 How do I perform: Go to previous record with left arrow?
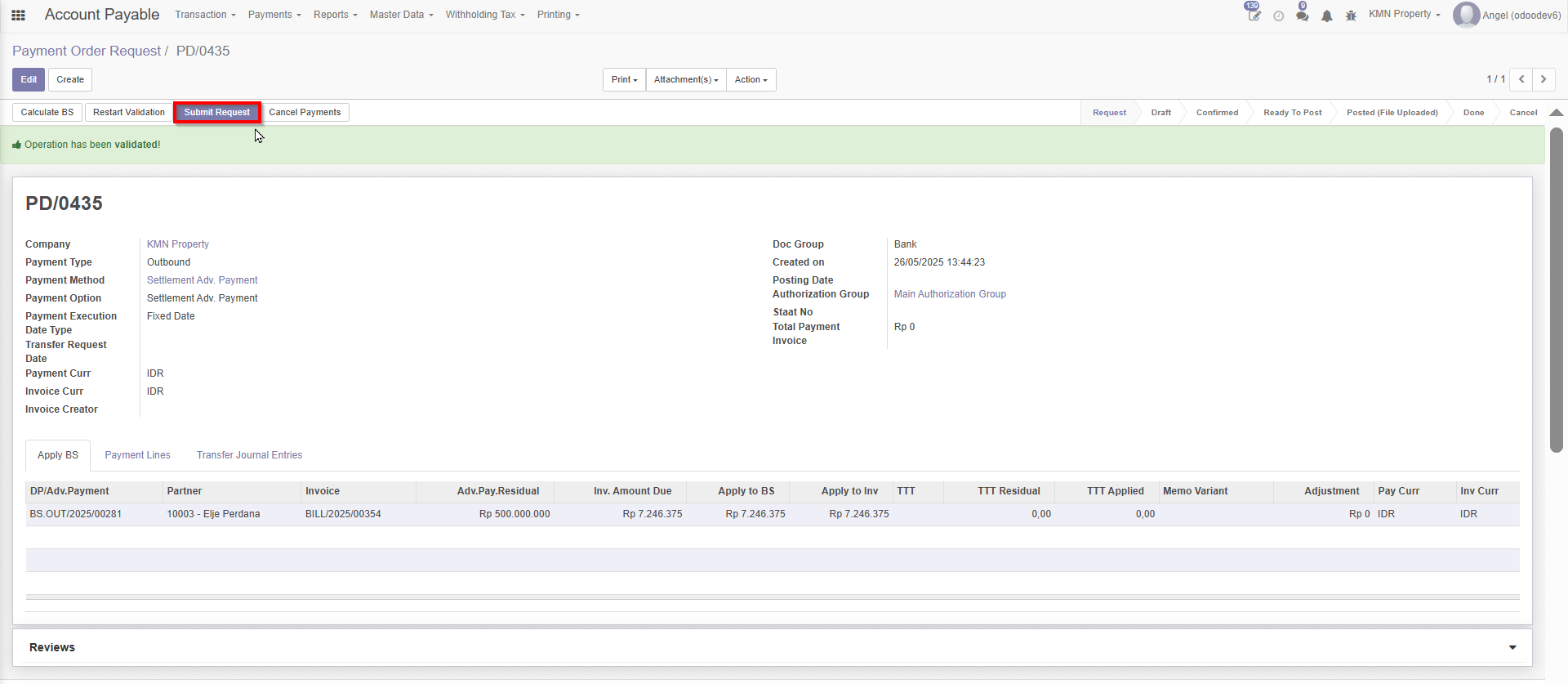pyautogui.click(x=1521, y=79)
